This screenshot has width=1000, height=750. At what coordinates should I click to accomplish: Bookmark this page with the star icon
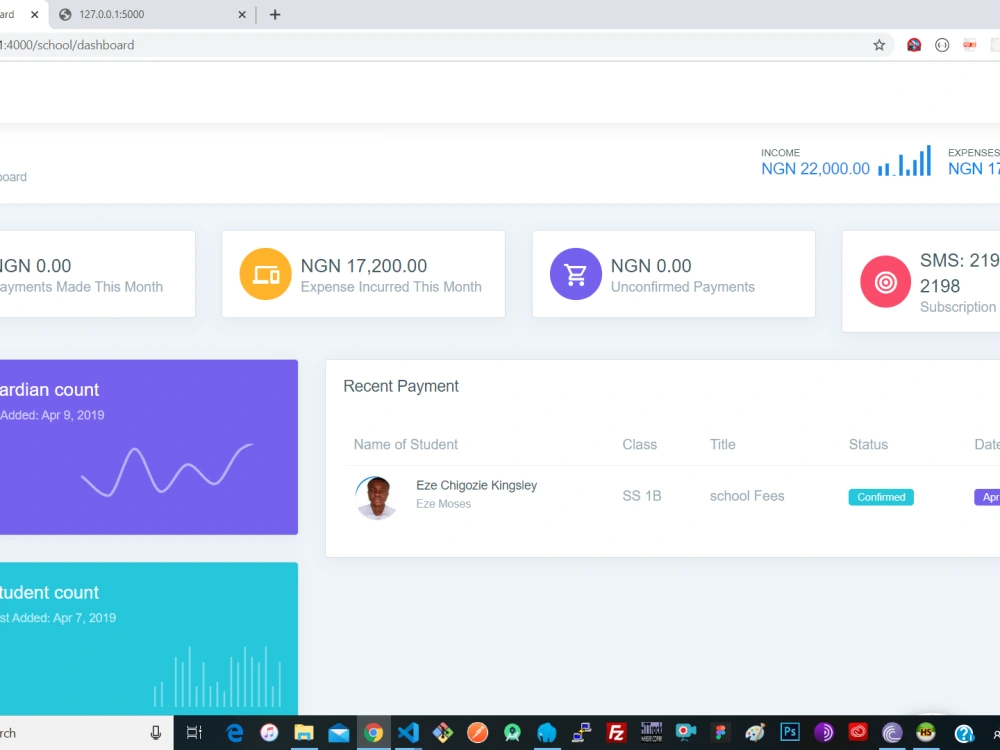[x=879, y=45]
